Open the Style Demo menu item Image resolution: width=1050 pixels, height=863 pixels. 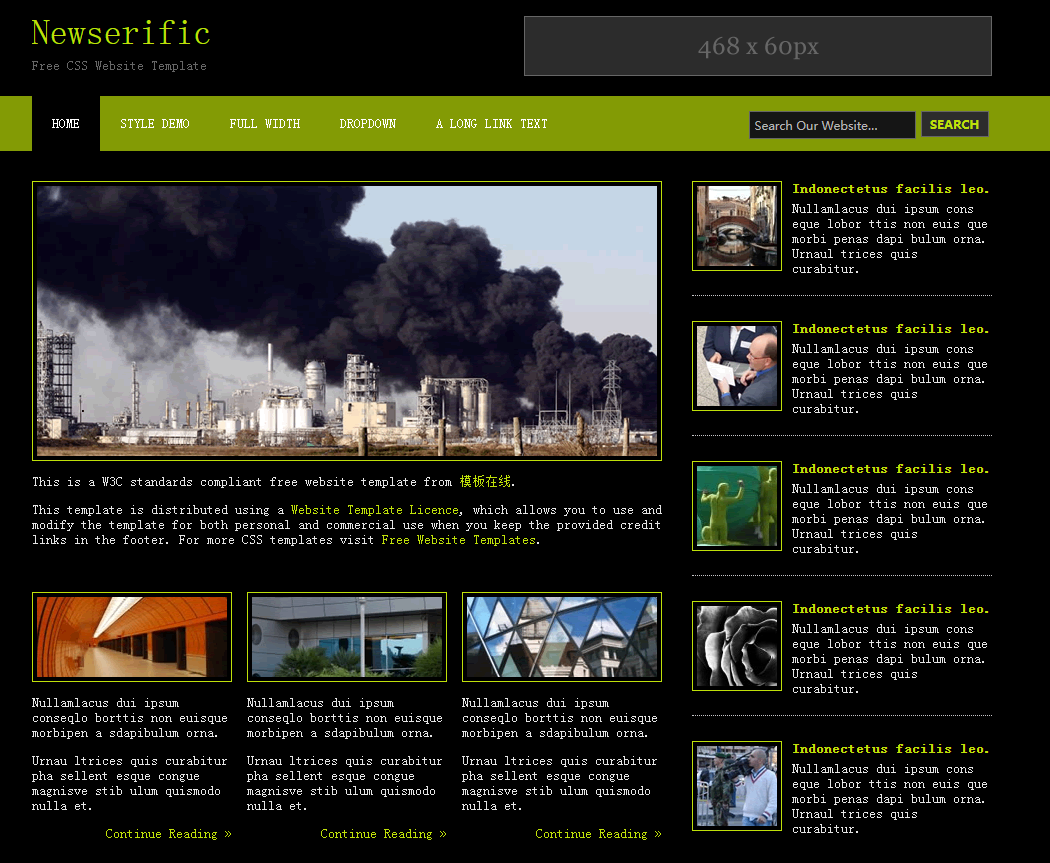155,123
